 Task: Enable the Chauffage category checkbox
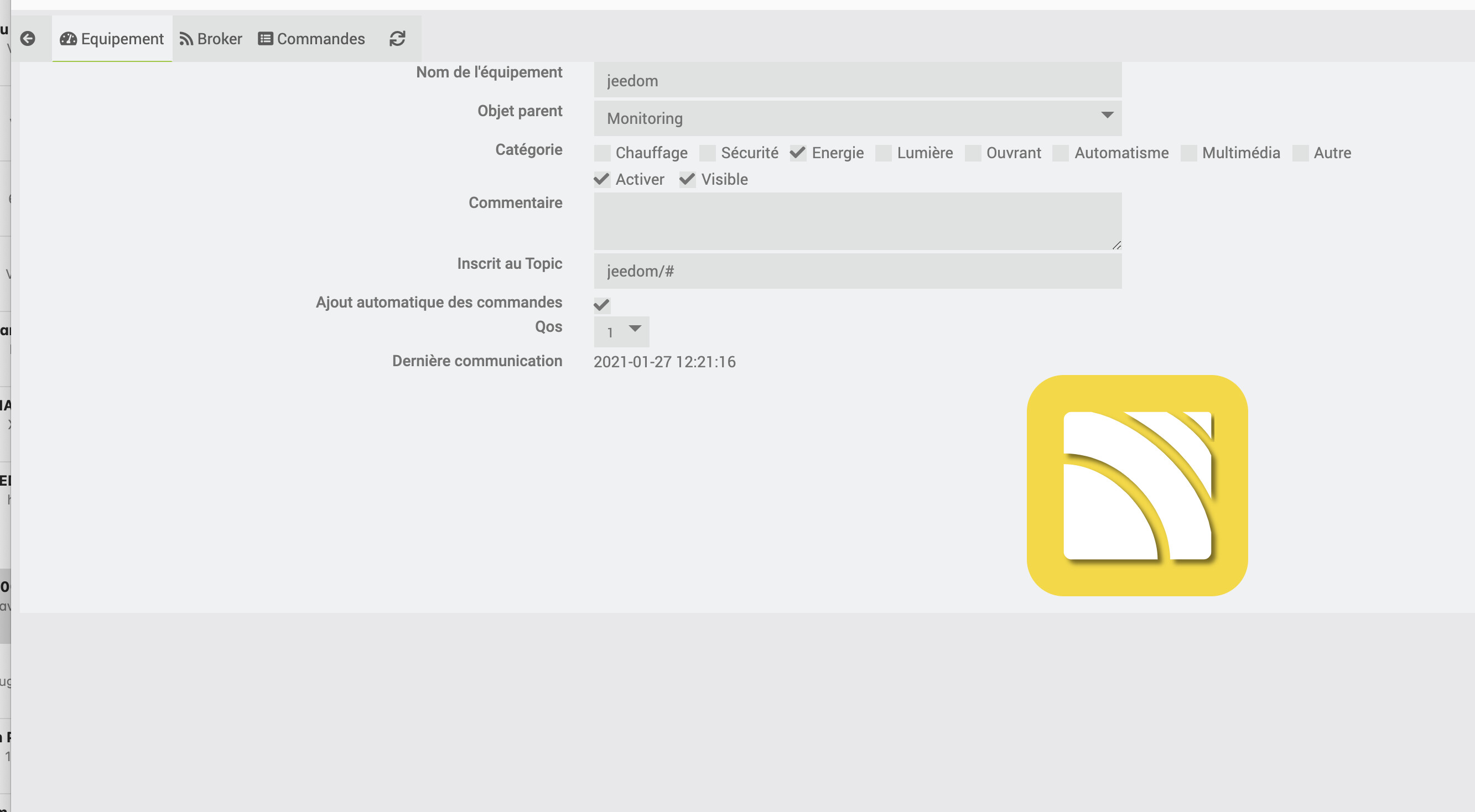602,153
